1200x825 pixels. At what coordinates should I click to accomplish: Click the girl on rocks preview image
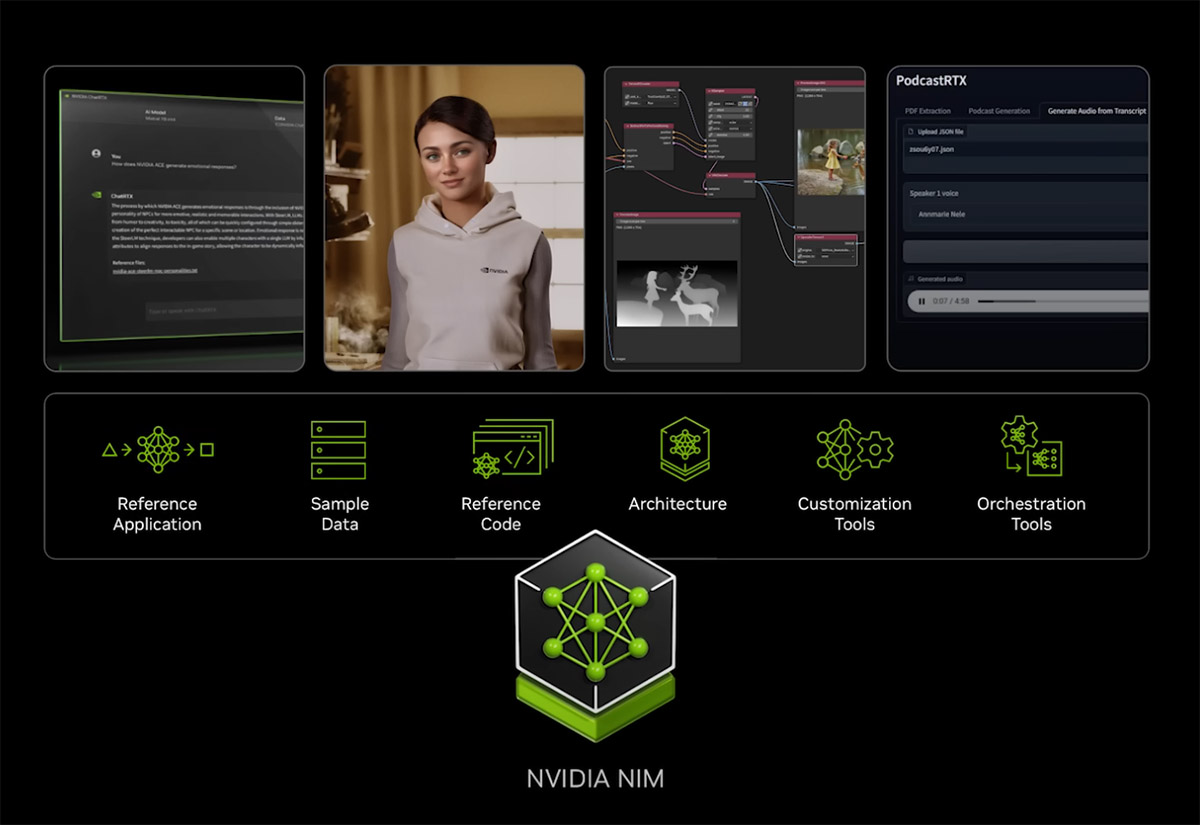point(831,161)
